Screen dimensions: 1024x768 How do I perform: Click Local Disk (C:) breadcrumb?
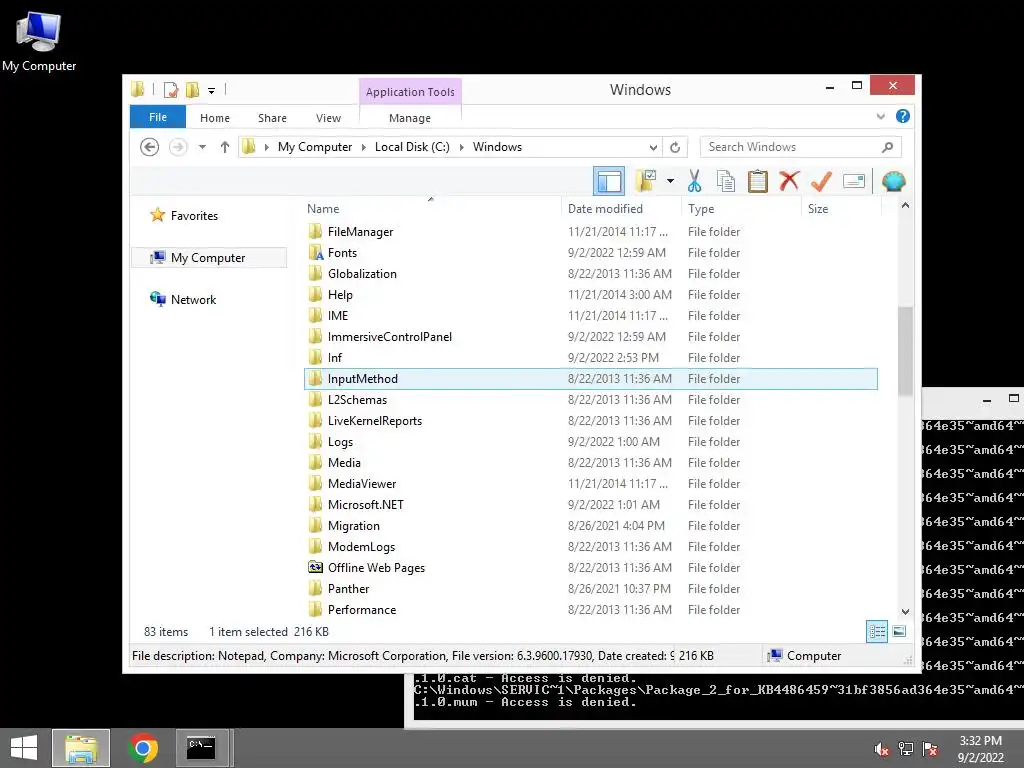[x=412, y=147]
